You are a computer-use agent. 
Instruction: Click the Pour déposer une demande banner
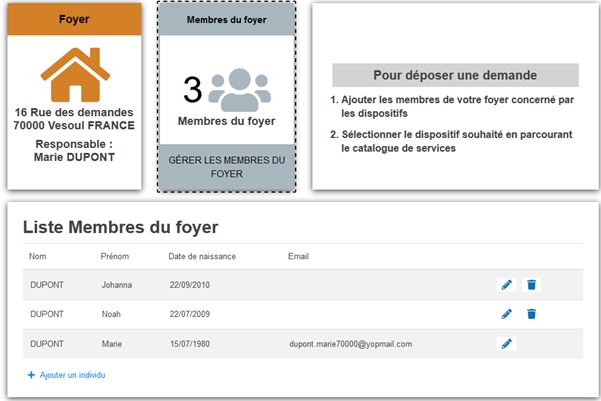(455, 75)
